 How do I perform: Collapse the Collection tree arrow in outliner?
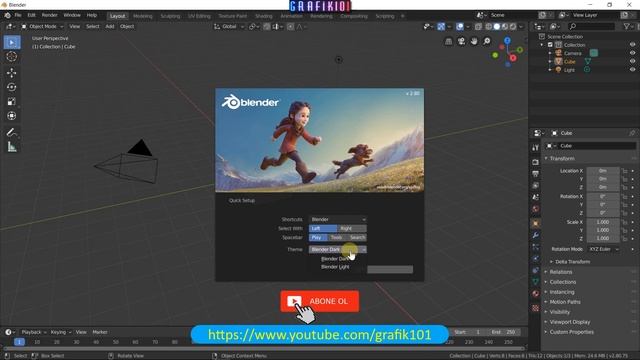(x=542, y=45)
